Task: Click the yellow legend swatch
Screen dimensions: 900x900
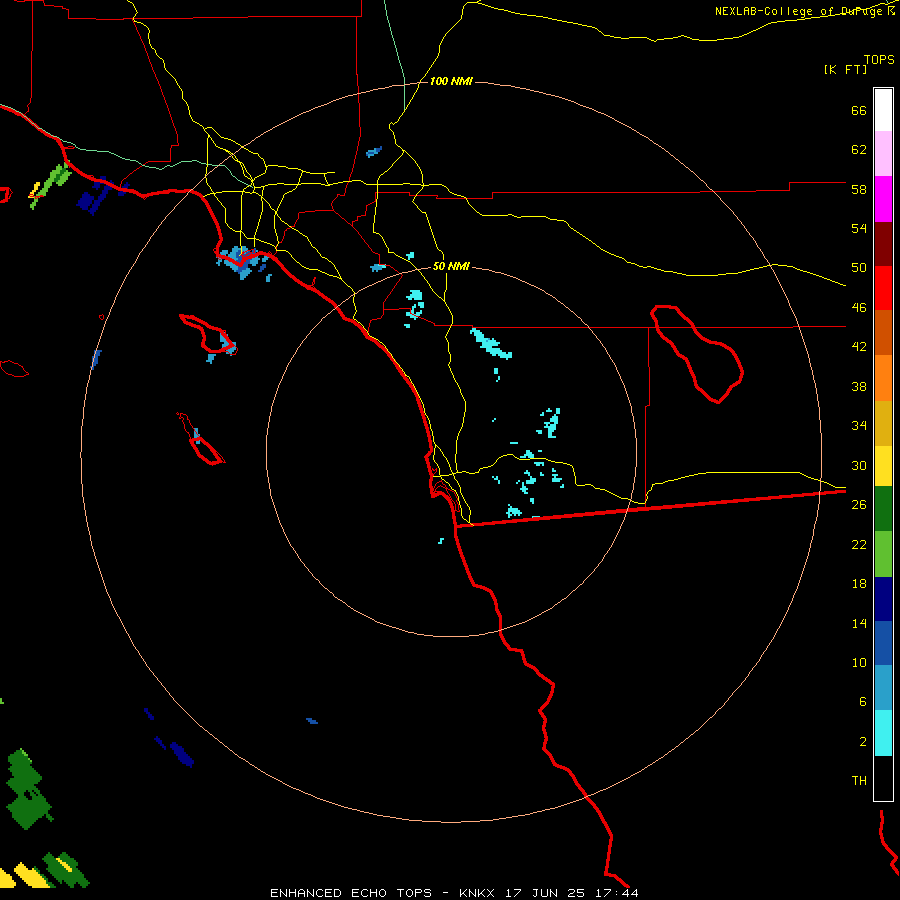Action: tap(883, 465)
